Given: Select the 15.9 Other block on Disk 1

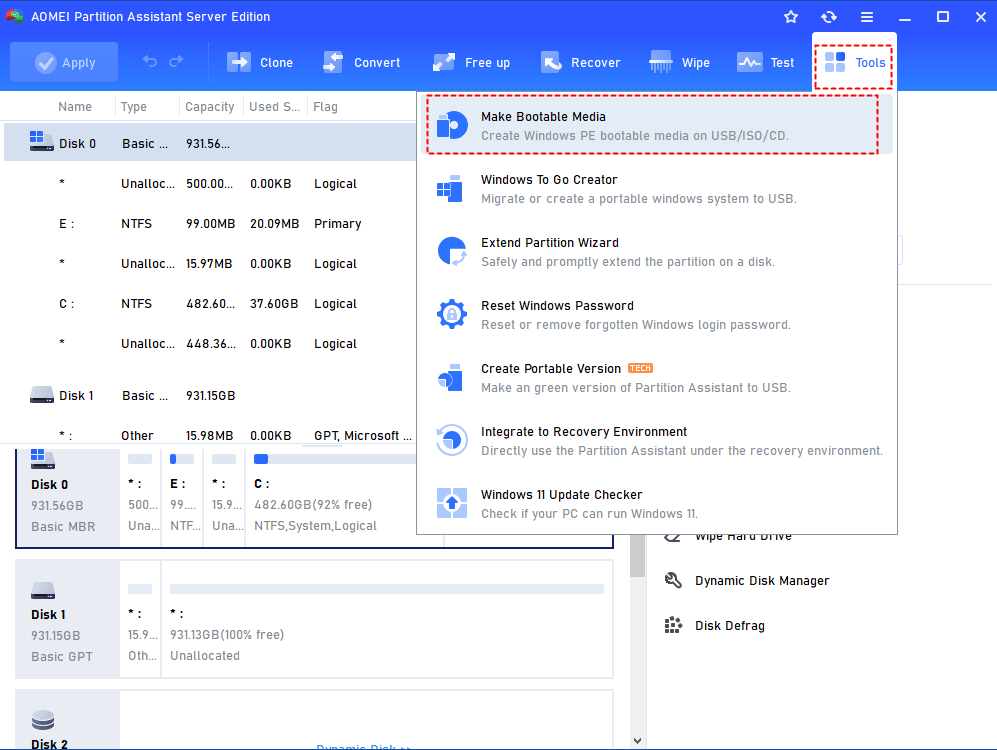Looking at the screenshot, I should [141, 619].
